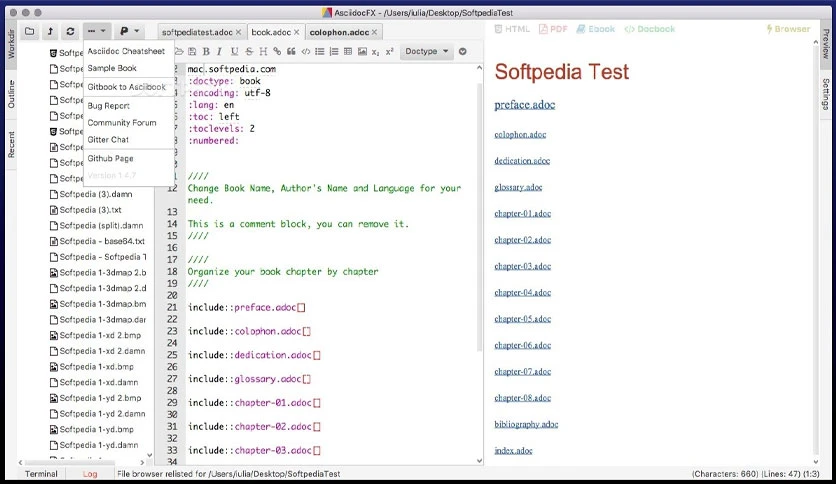This screenshot has height=484, width=836.
Task: Insert a hyperlink
Action: [277, 51]
